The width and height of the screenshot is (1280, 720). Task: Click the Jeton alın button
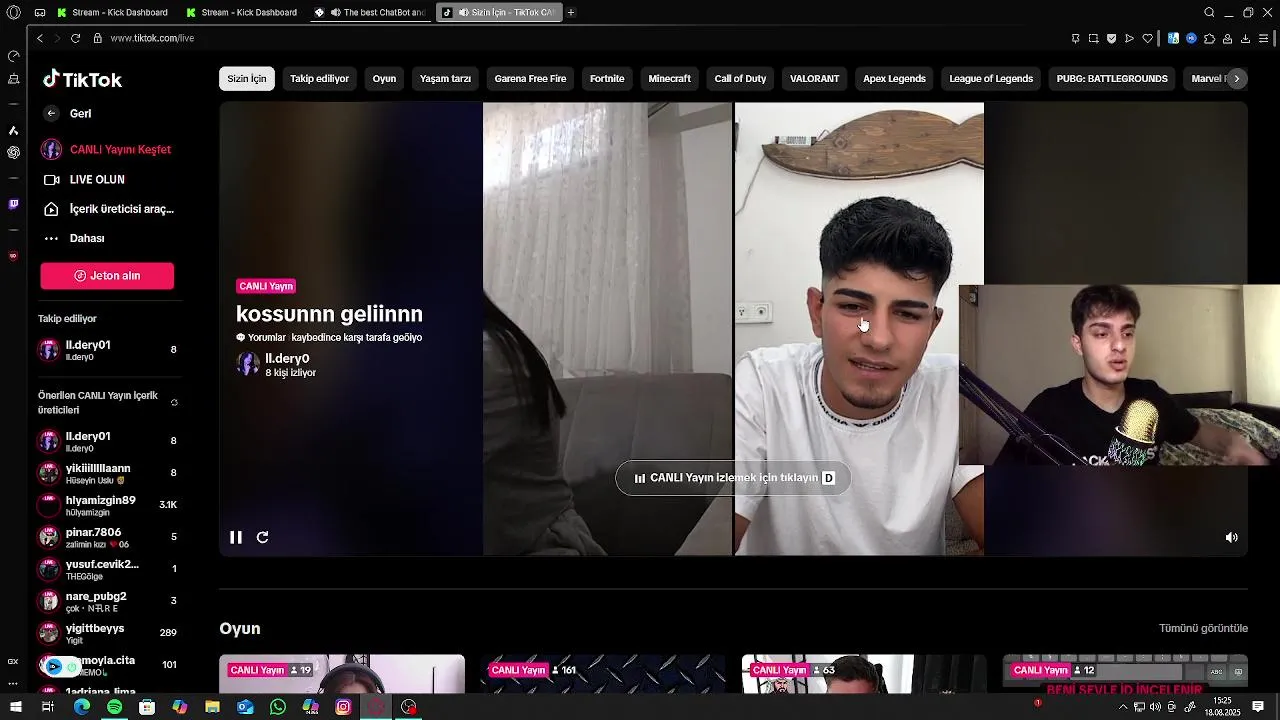(107, 276)
